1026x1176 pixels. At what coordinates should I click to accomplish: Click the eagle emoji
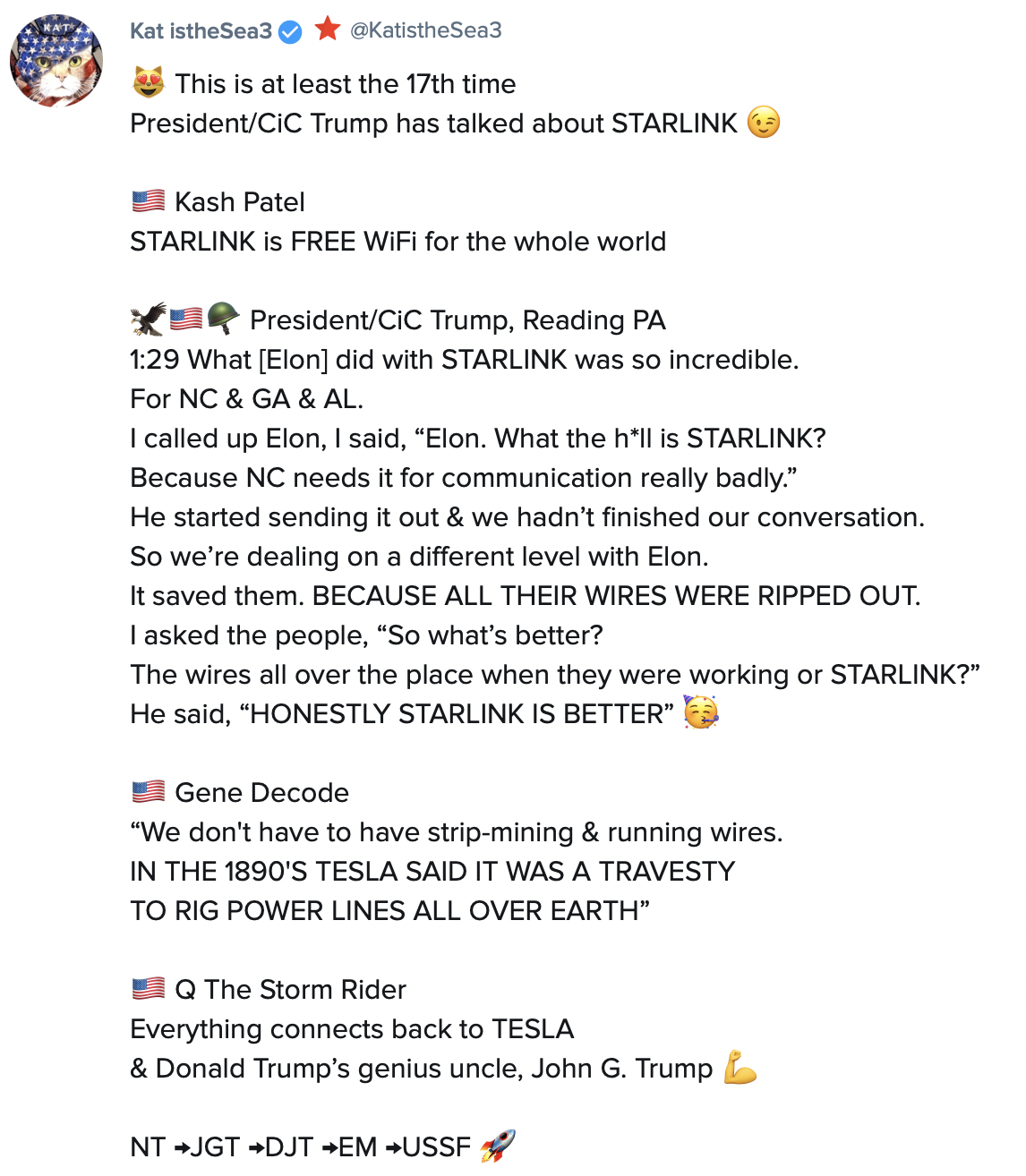148,319
